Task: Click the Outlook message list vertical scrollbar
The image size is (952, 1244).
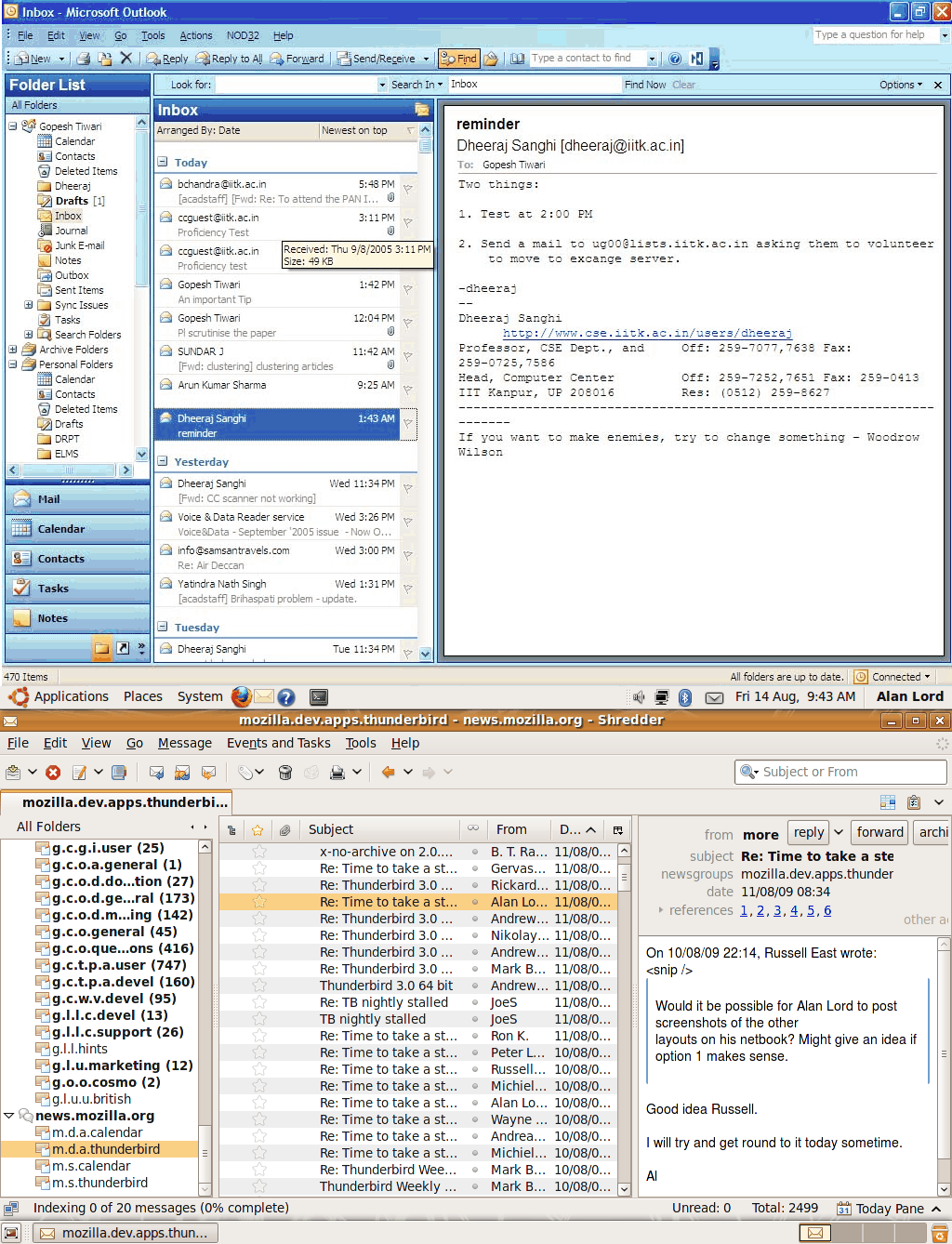Action: [425, 390]
